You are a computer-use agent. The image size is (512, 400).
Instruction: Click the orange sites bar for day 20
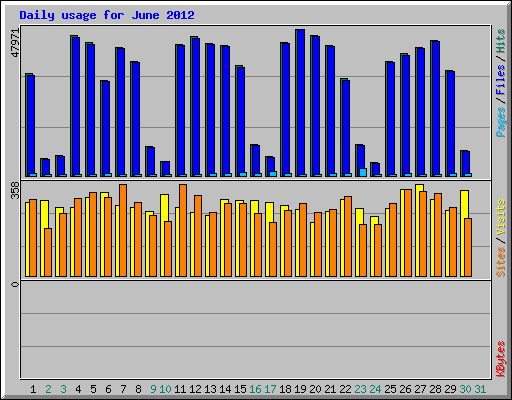click(318, 244)
